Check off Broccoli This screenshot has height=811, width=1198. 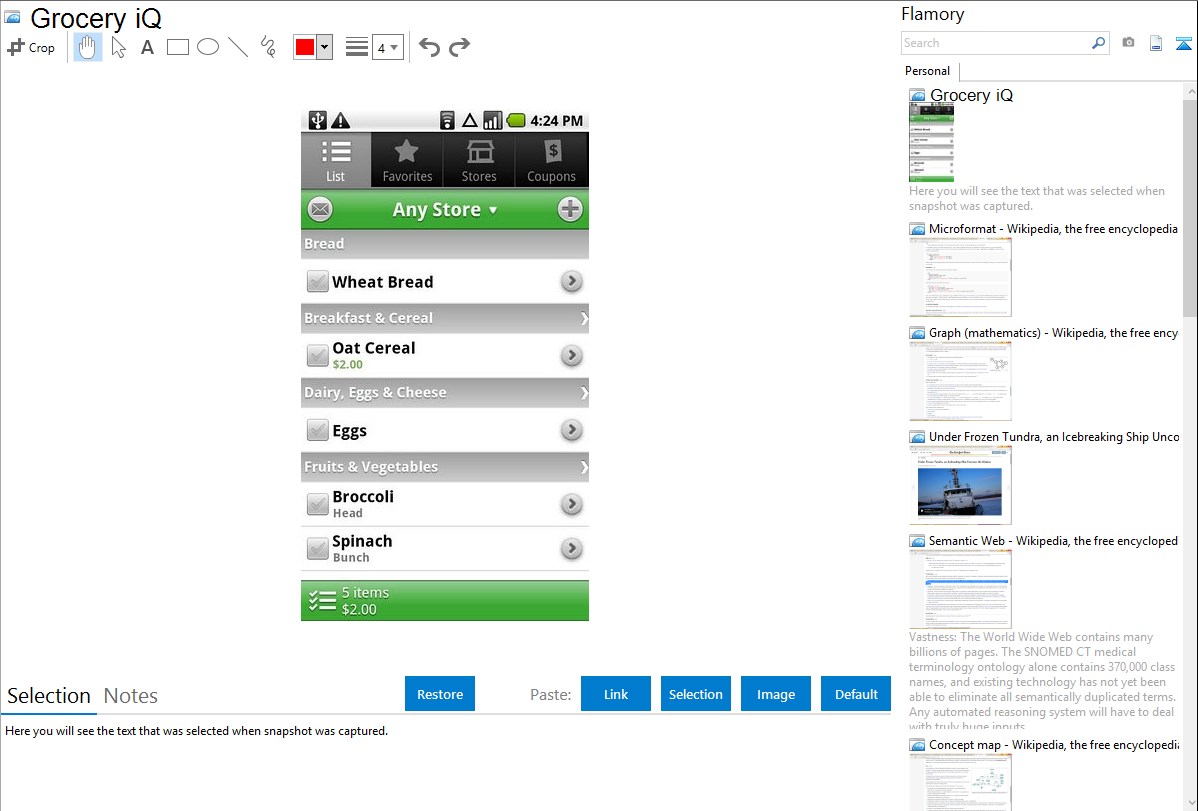[x=317, y=504]
